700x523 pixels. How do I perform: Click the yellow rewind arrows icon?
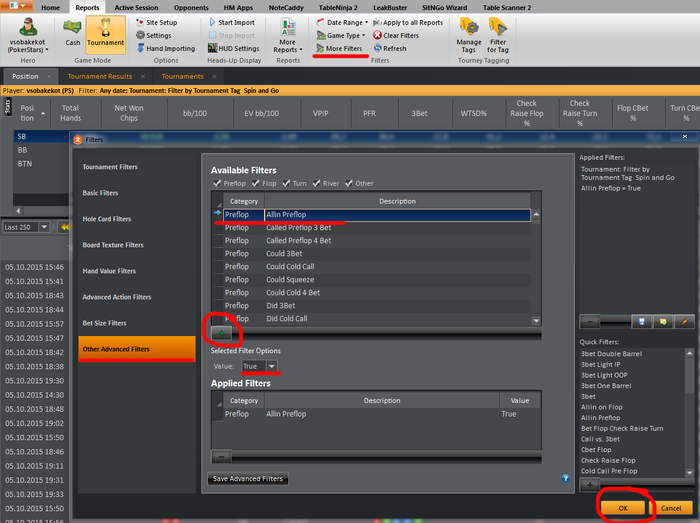pyautogui.click(x=65, y=227)
